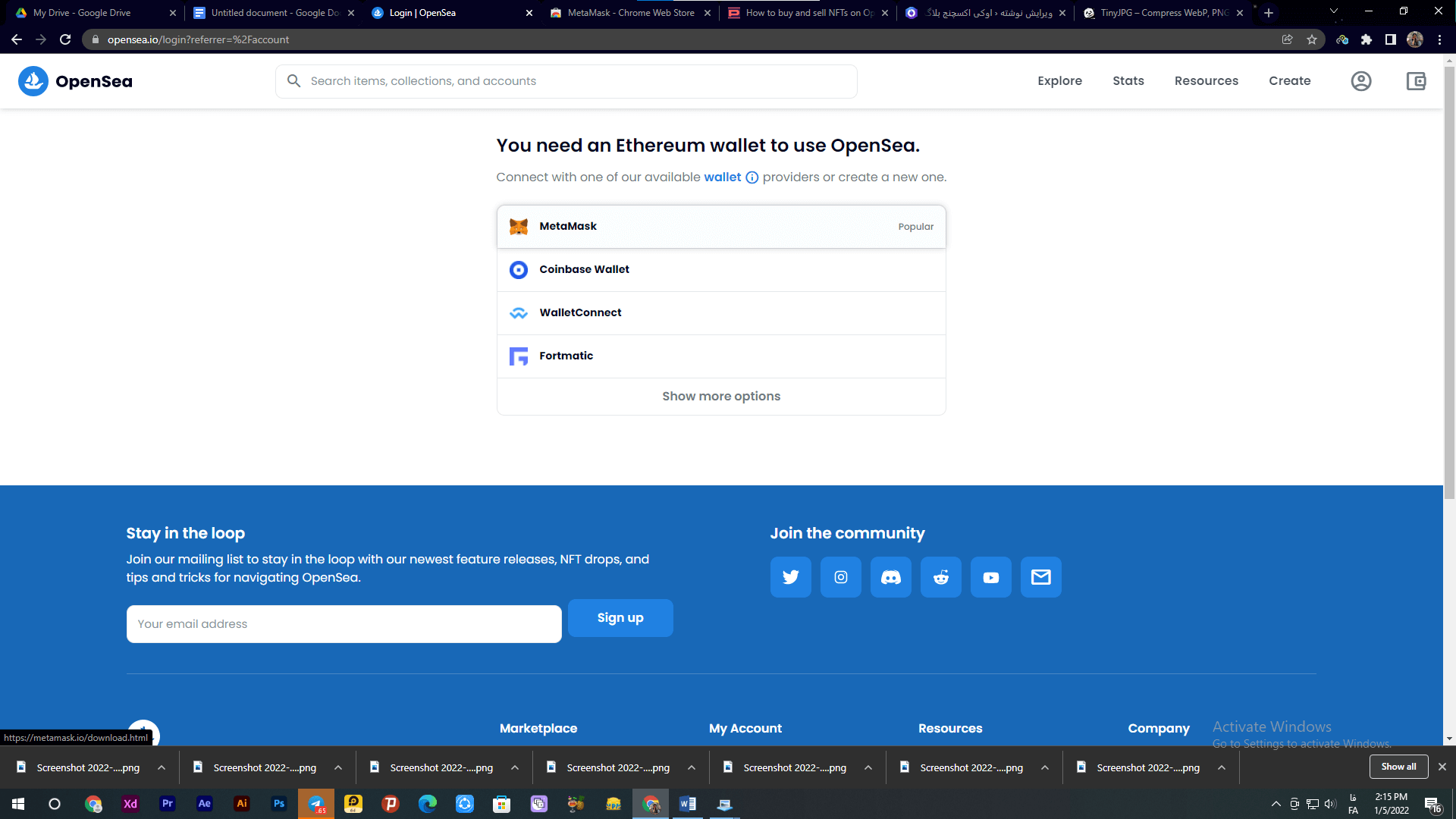Image resolution: width=1456 pixels, height=819 pixels.
Task: Open the Stats menu
Action: [1128, 81]
